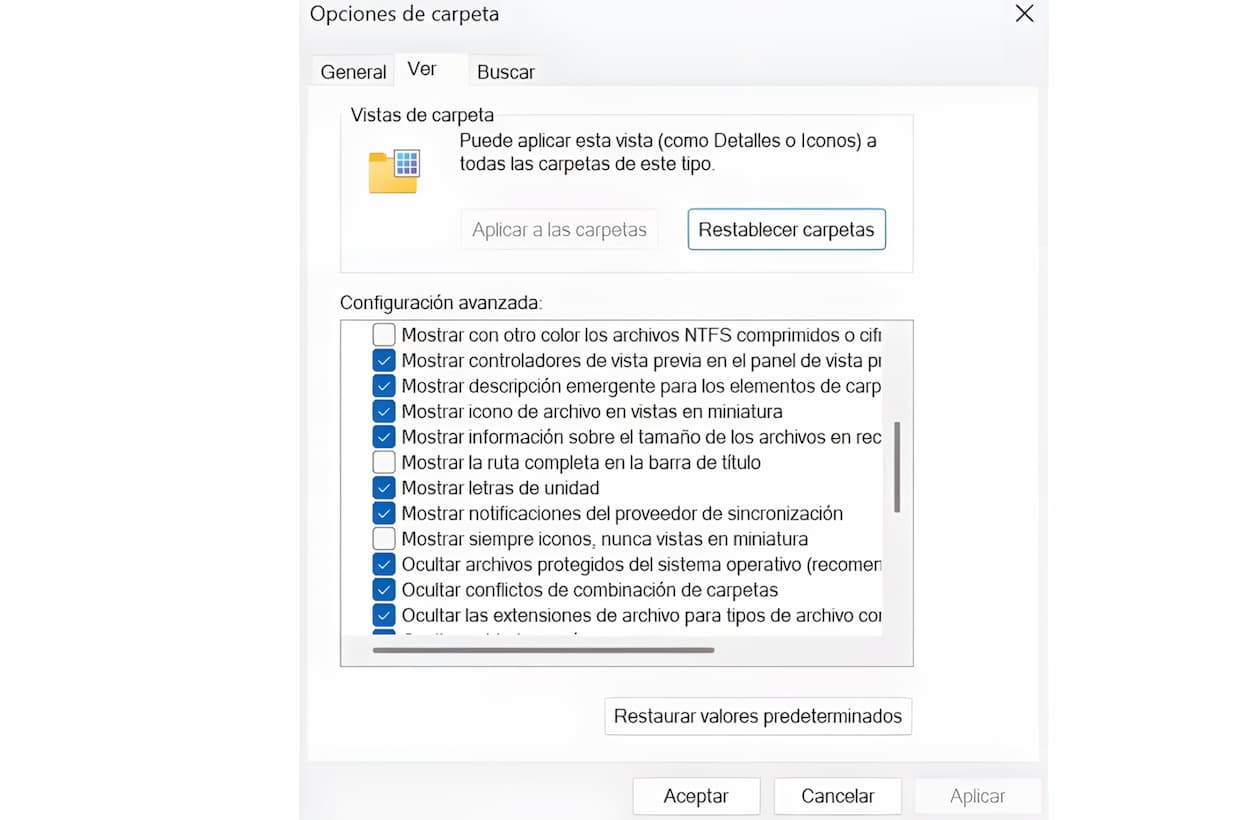Click the vertical scrollbar thumb
Viewport: 1250px width, 820px height.
[x=897, y=467]
